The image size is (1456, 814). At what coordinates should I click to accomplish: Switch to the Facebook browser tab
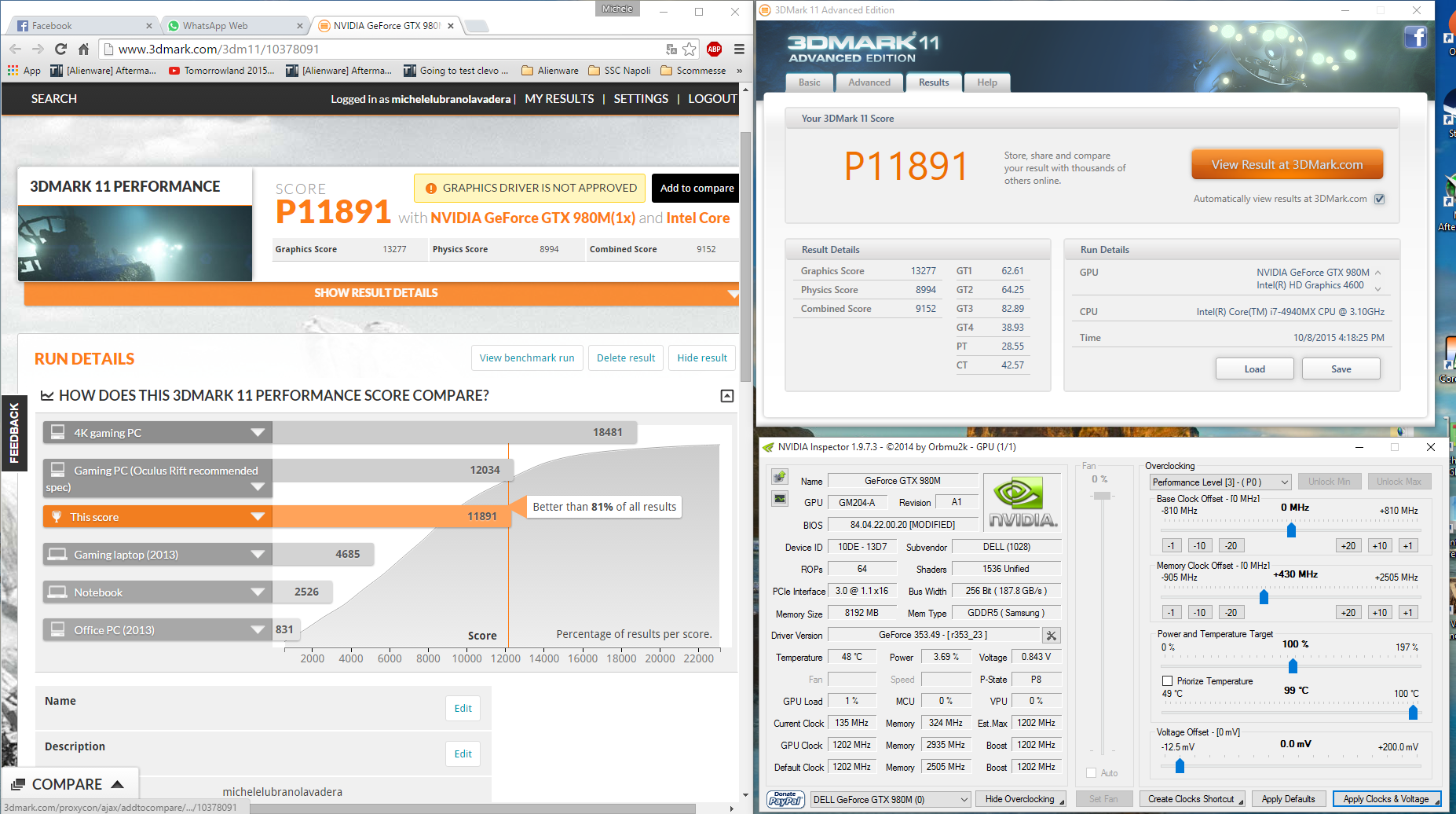83,26
